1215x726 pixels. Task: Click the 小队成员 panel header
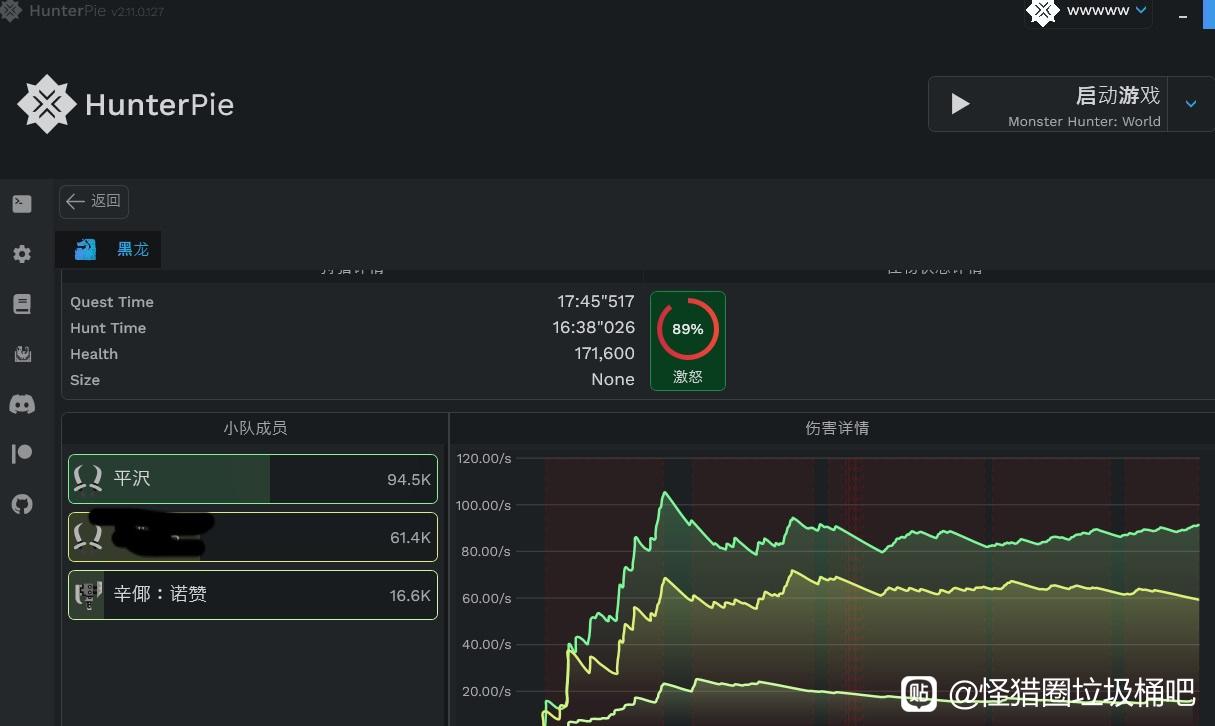coord(255,428)
